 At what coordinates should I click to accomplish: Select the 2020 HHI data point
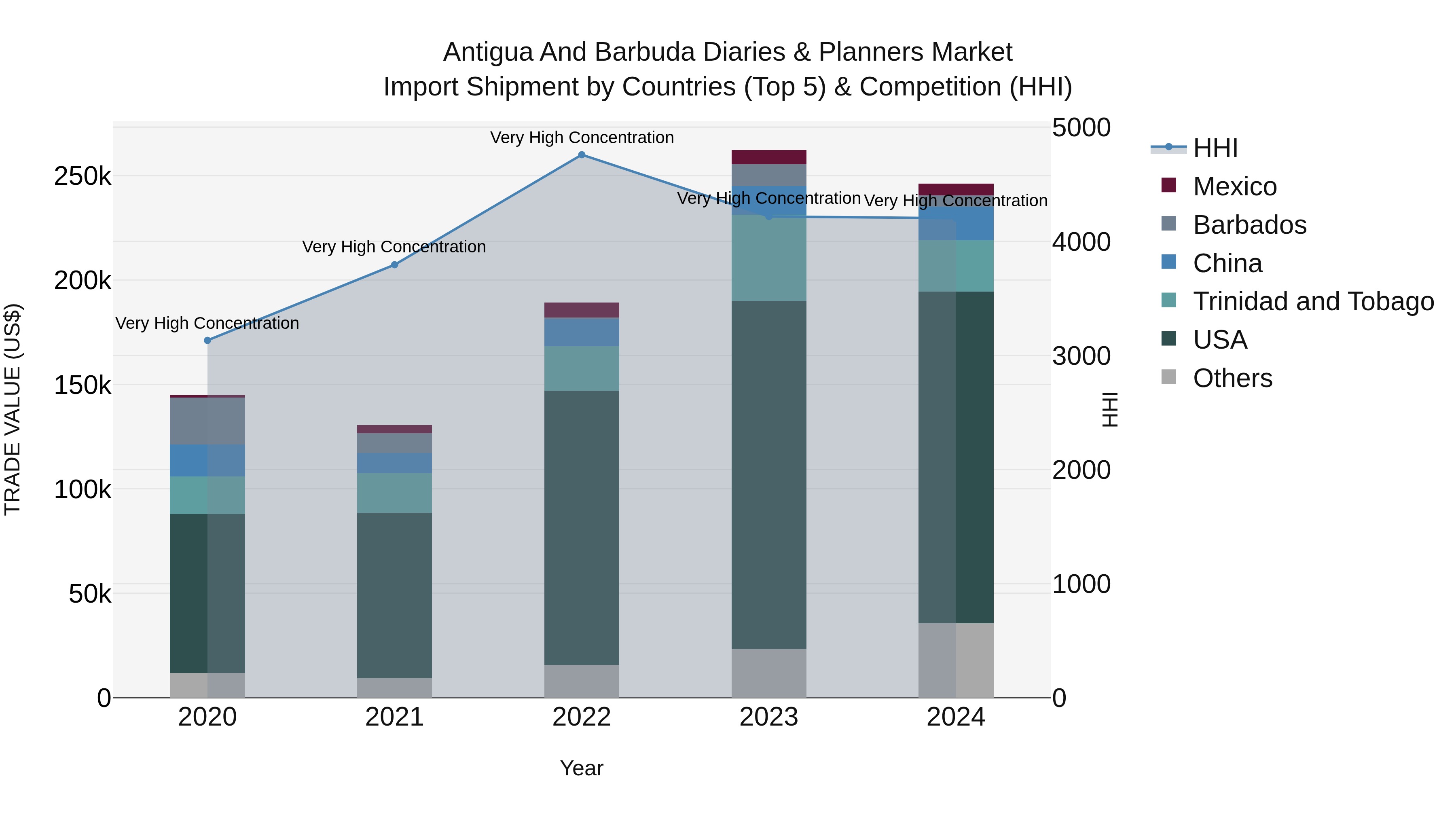[207, 340]
